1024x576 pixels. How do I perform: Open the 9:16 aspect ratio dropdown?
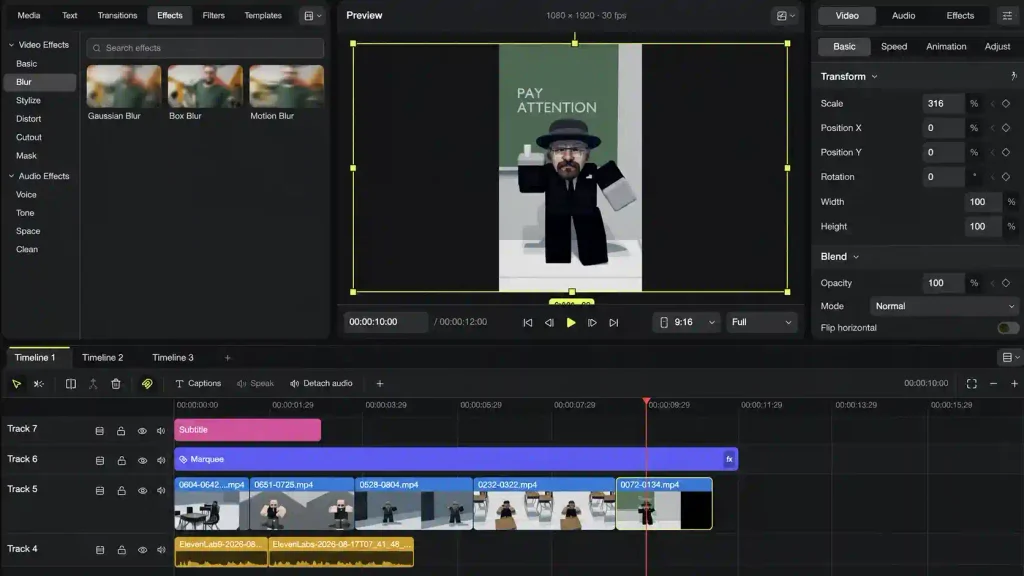[687, 323]
